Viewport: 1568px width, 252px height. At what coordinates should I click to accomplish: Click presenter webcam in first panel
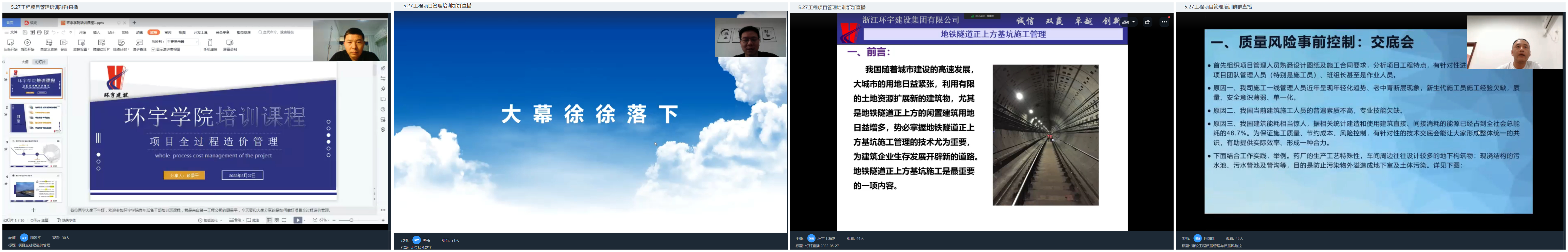(350, 40)
